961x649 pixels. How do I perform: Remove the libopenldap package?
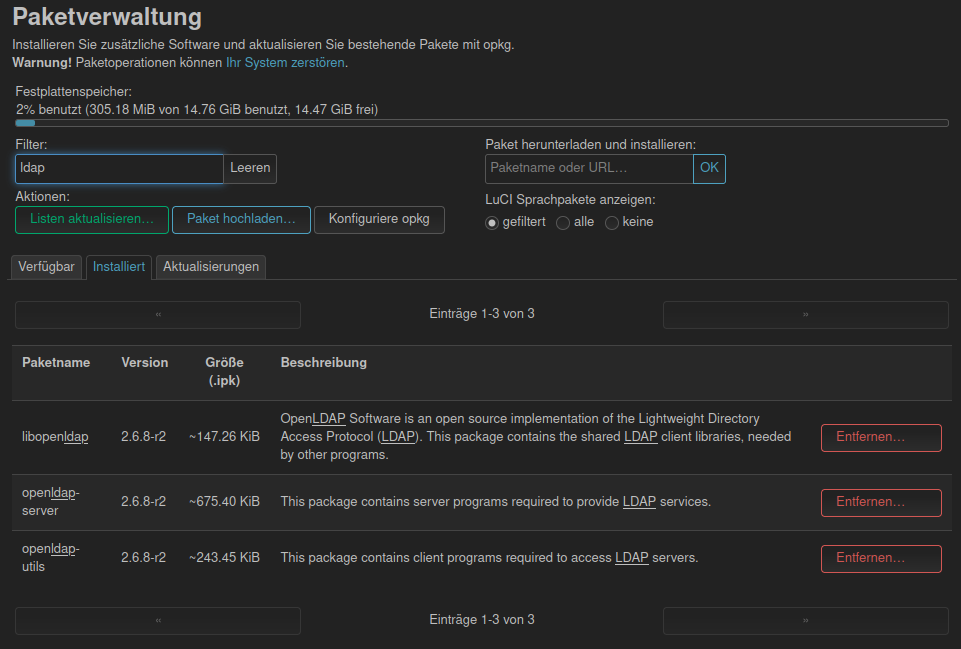(x=881, y=438)
